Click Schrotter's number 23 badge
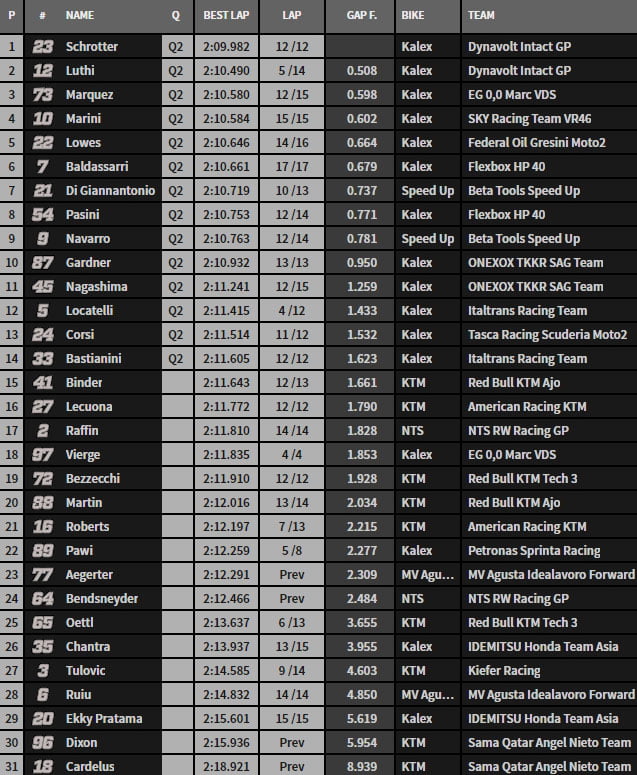 pyautogui.click(x=42, y=47)
